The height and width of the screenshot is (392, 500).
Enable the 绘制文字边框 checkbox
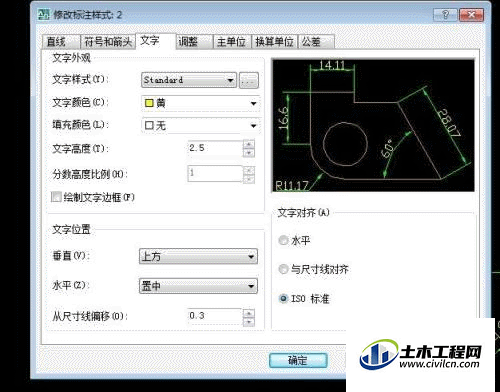[56, 197]
